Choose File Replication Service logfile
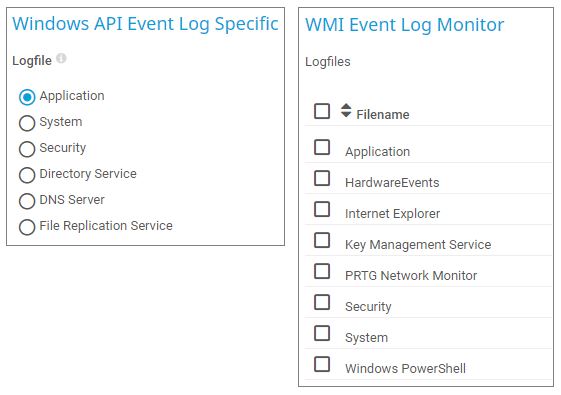Screen dimensions: 561x395 27,227
